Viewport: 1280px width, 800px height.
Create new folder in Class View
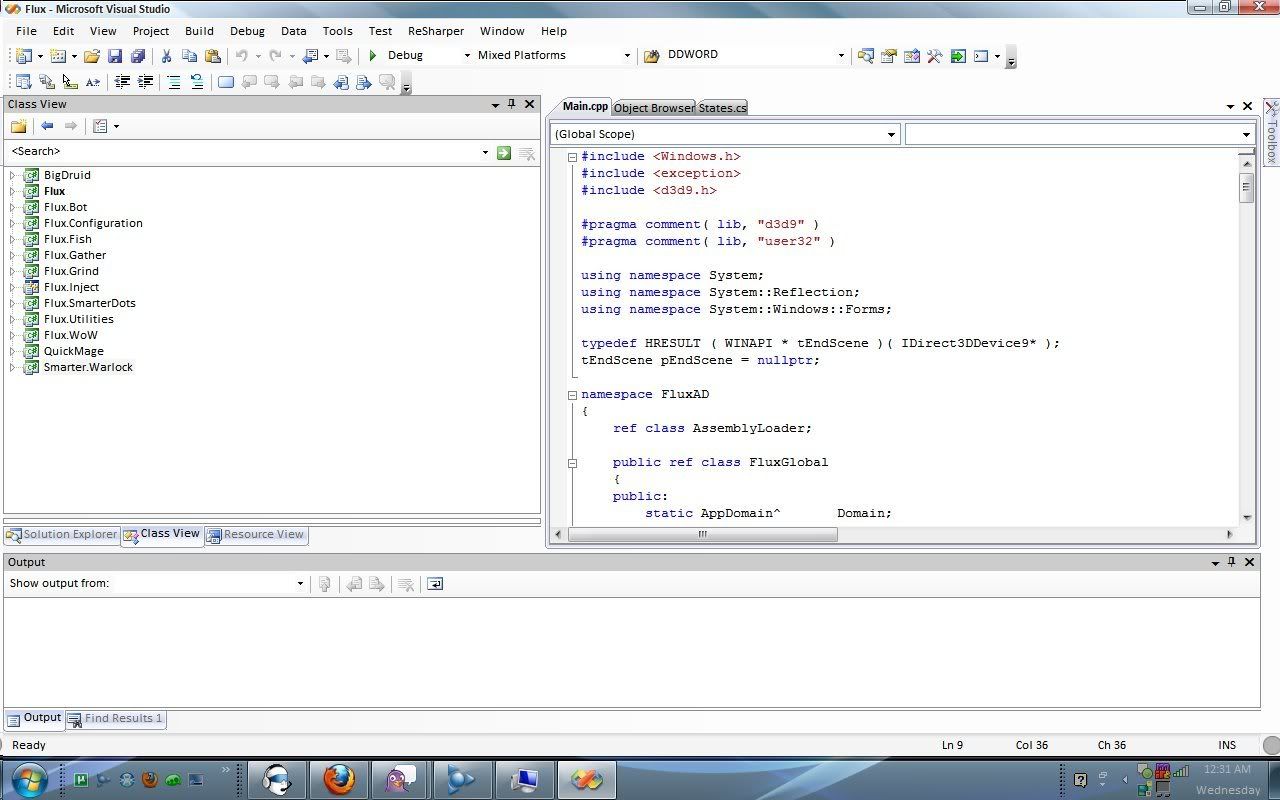pyautogui.click(x=18, y=126)
